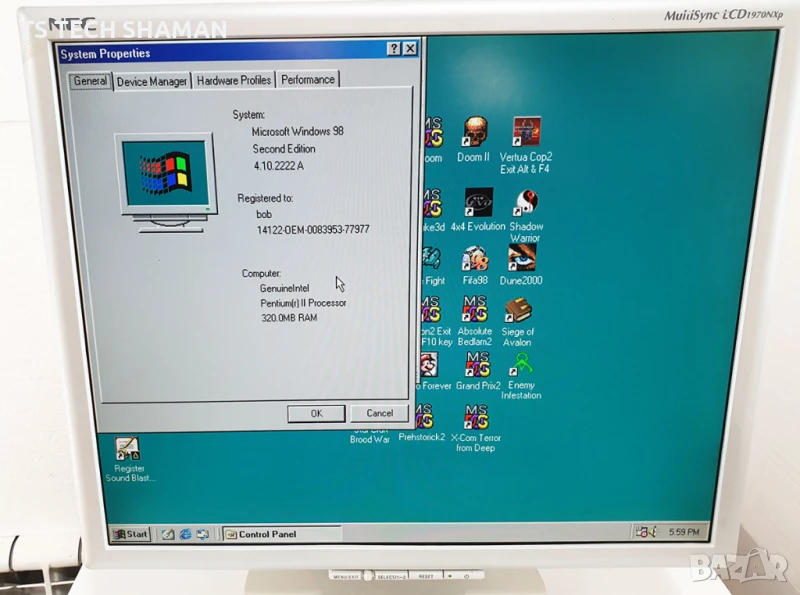Select the Siege of Avalon book icon
Image resolution: width=800 pixels, height=595 pixels.
pyautogui.click(x=518, y=311)
